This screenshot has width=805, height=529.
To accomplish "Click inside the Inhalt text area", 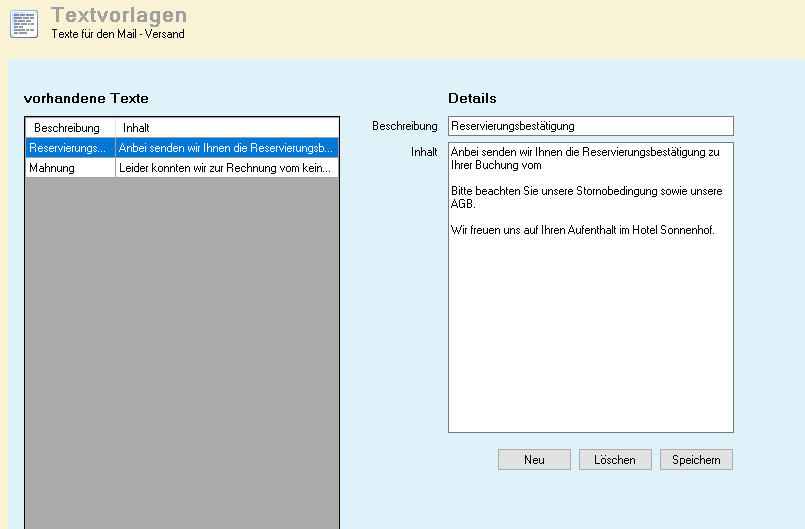I will tap(590, 330).
